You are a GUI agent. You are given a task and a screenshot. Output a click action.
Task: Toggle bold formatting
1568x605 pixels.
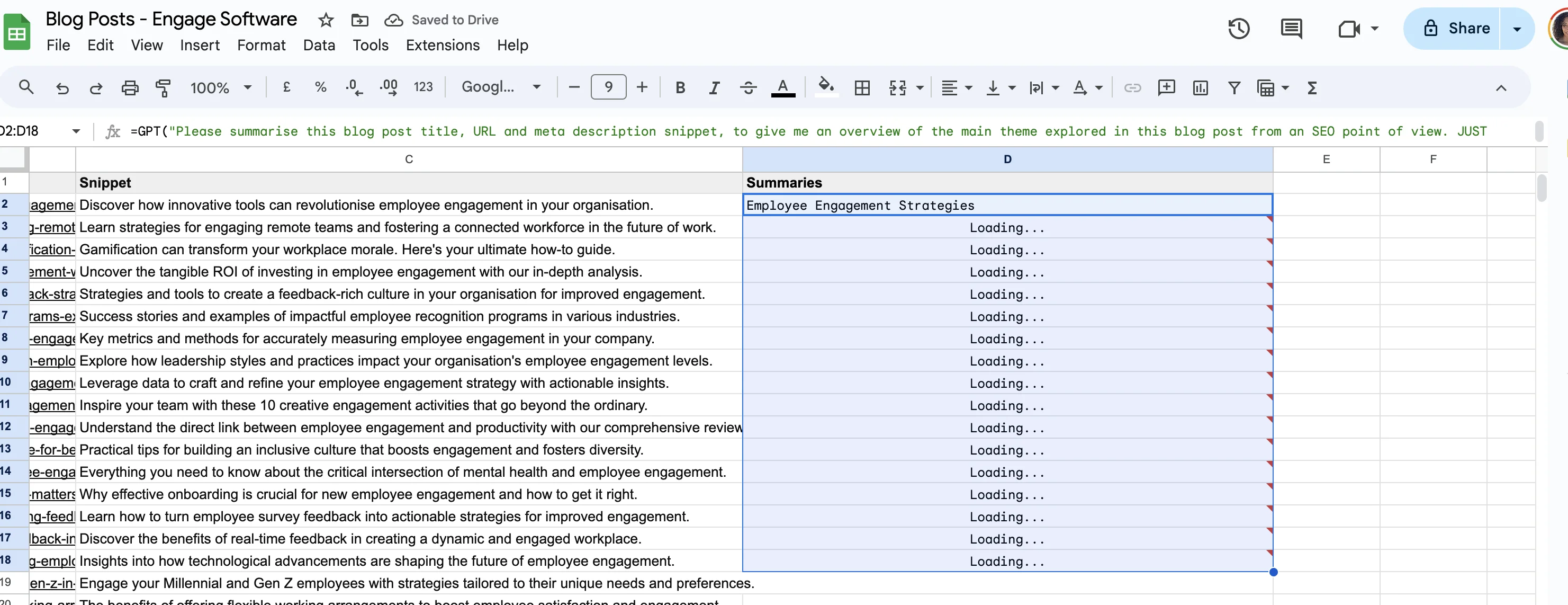click(680, 88)
